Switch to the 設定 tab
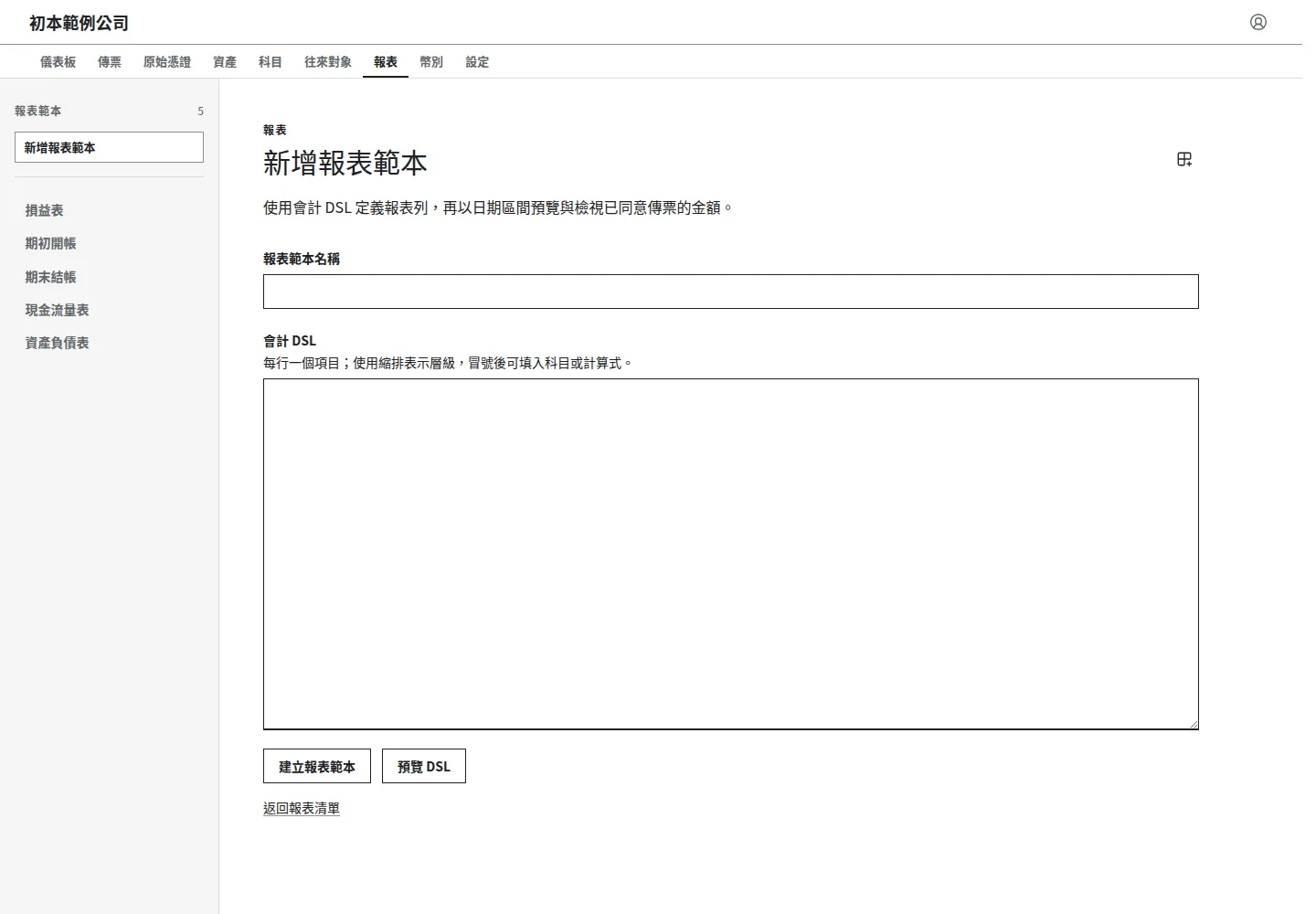1316x914 pixels. pyautogui.click(x=477, y=62)
